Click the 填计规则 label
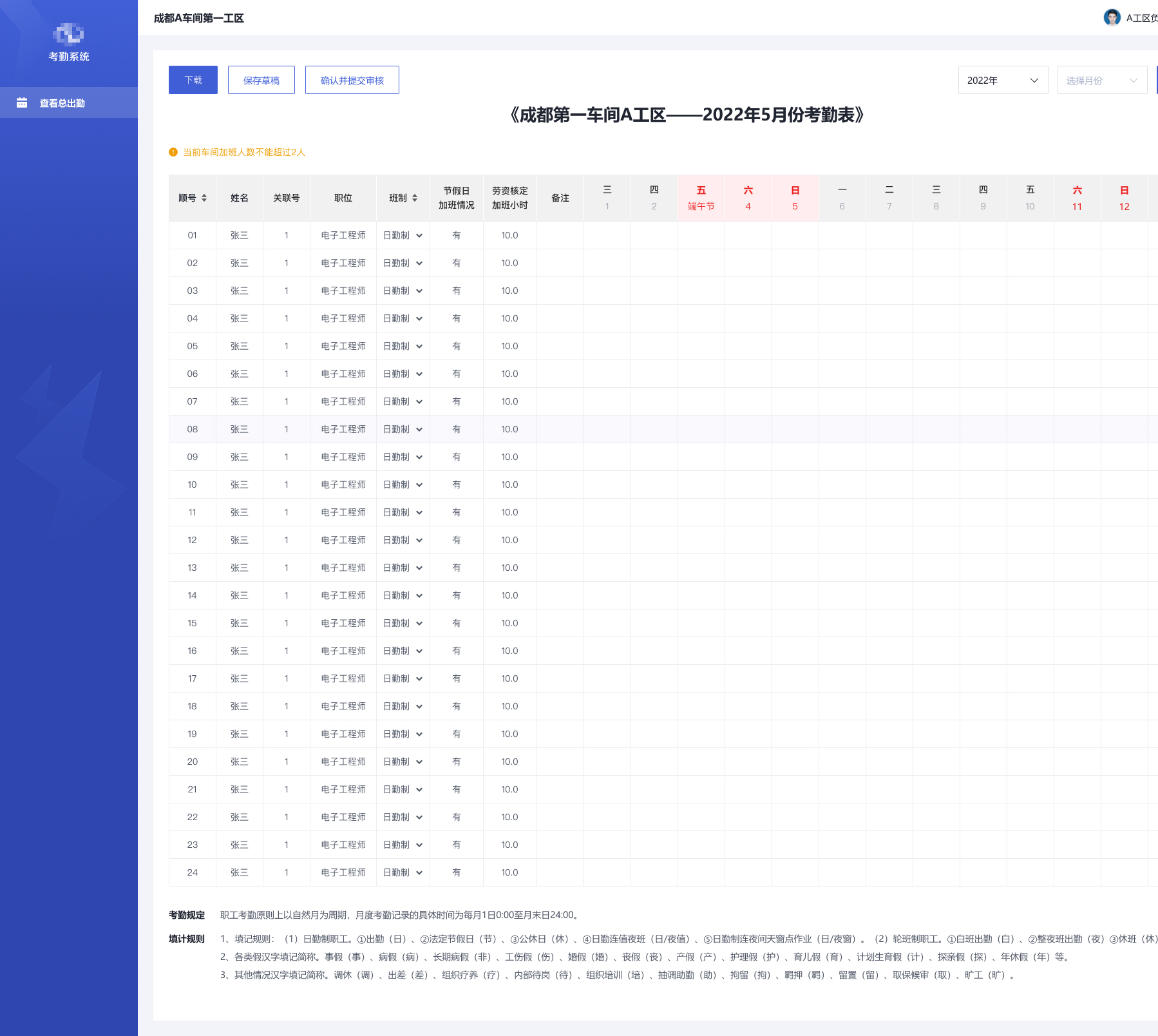Viewport: 1158px width, 1036px height. pos(187,939)
